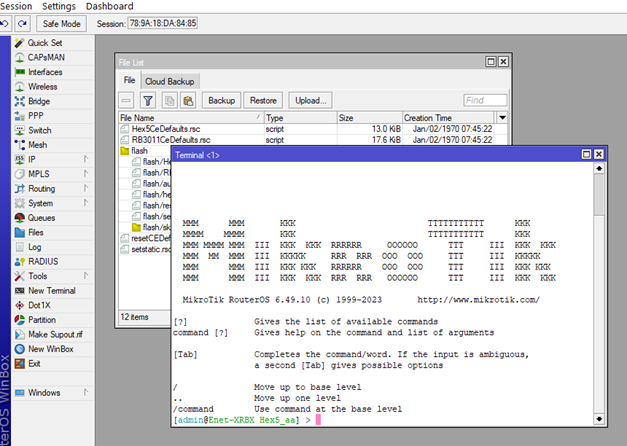Maximize the File List window
The width and height of the screenshot is (627, 446).
pos(491,62)
